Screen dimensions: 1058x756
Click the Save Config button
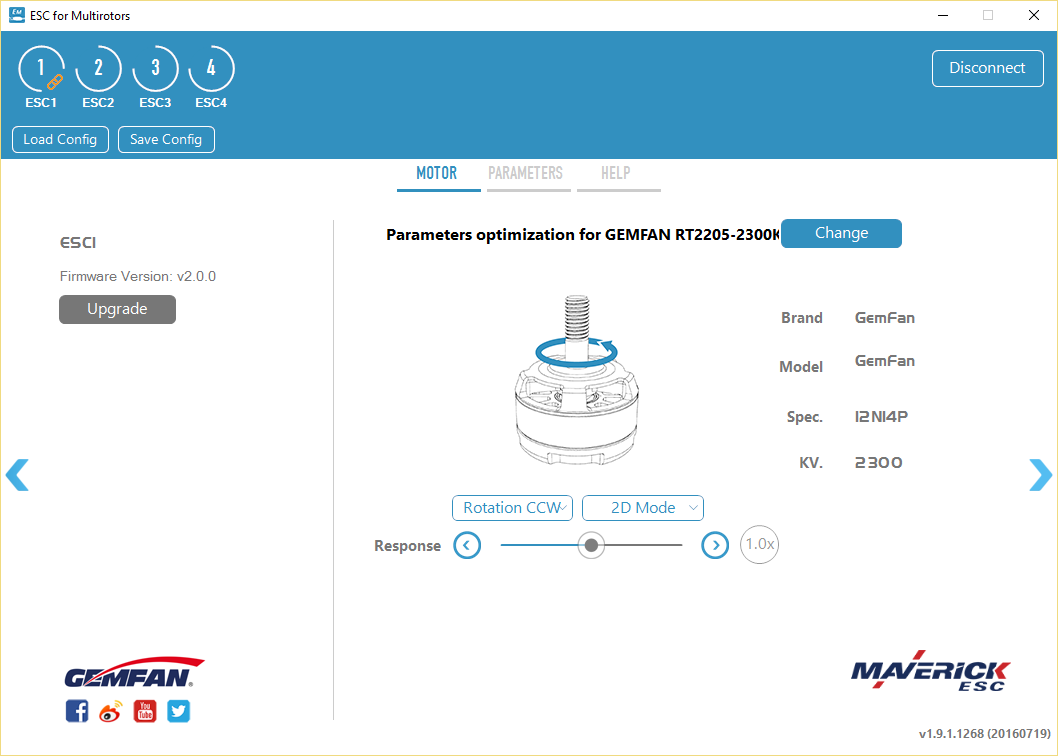[x=166, y=139]
